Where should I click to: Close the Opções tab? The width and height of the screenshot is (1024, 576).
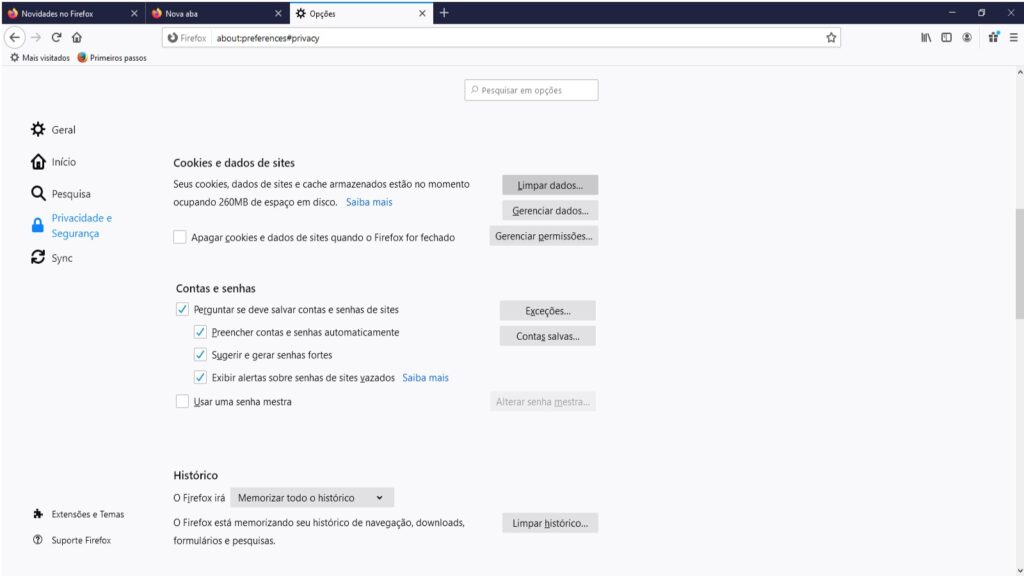coord(422,14)
